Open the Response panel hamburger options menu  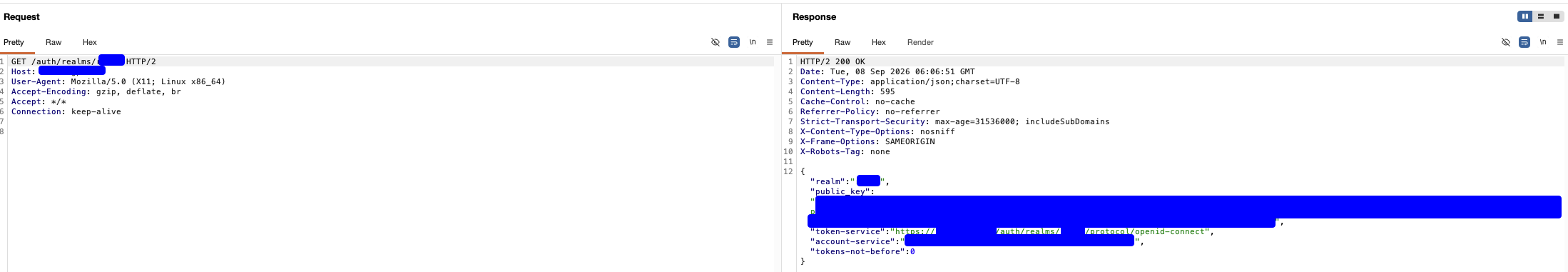click(1560, 42)
